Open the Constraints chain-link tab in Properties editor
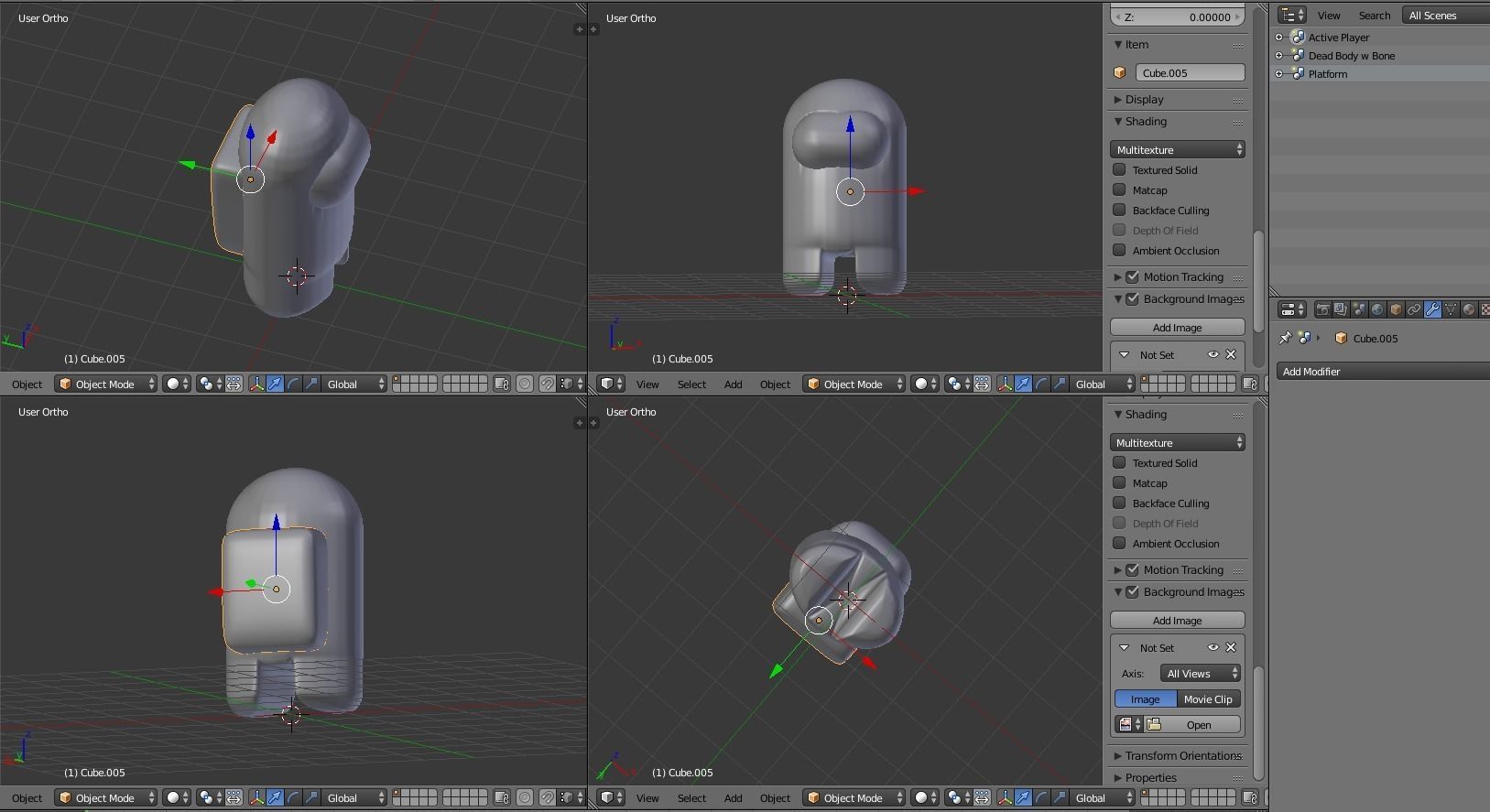The width and height of the screenshot is (1490, 812). [x=1414, y=309]
